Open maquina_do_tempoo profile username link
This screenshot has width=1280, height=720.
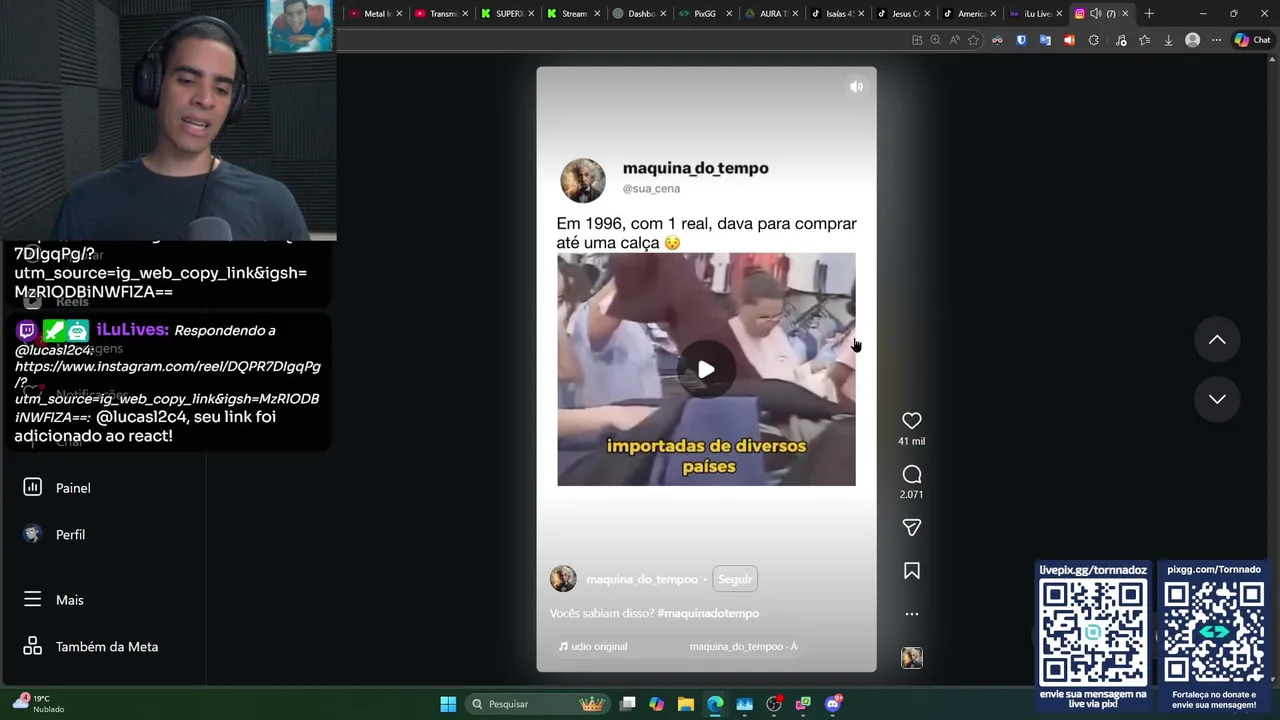pos(642,579)
